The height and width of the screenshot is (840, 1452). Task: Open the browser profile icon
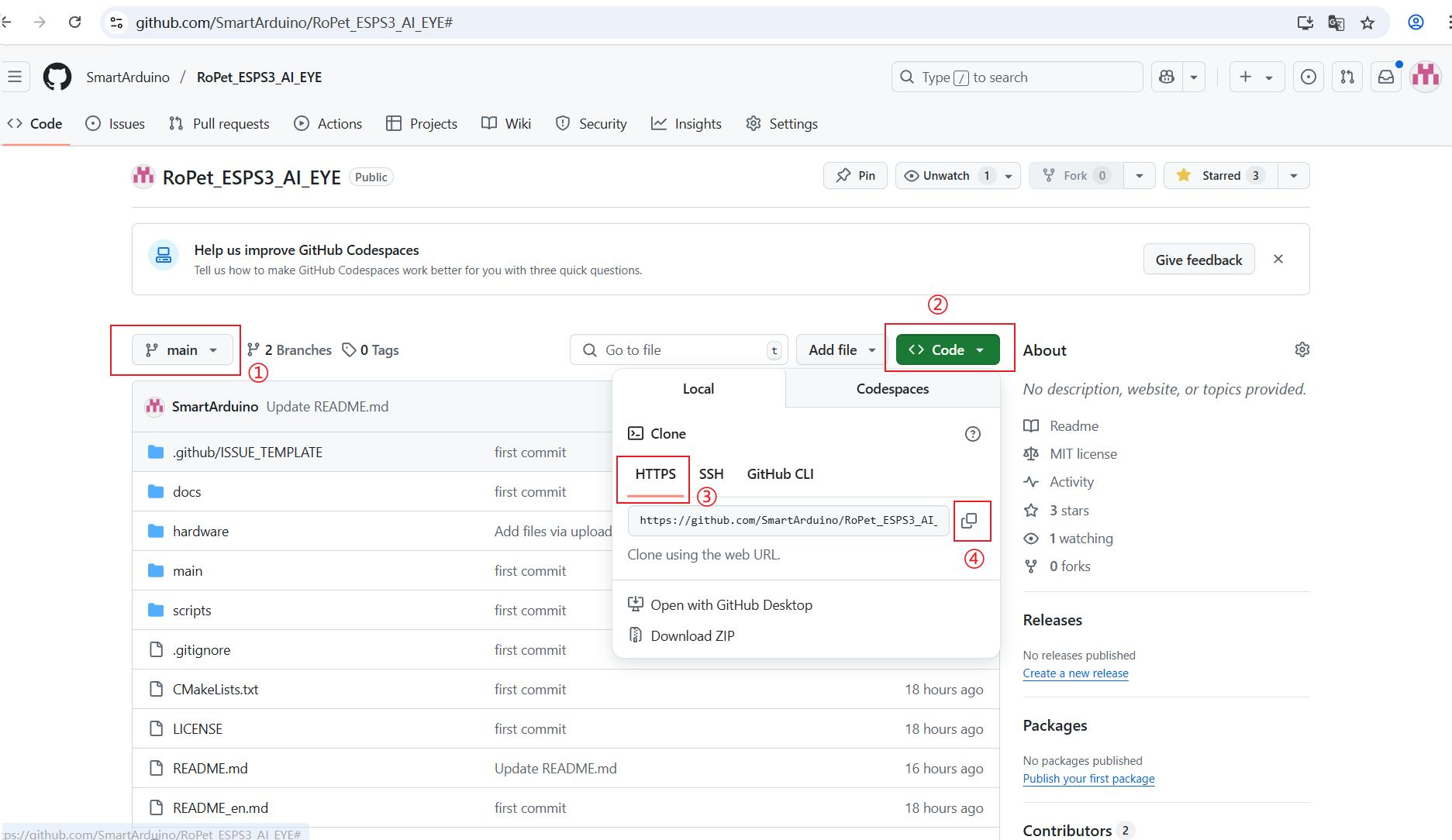point(1416,22)
